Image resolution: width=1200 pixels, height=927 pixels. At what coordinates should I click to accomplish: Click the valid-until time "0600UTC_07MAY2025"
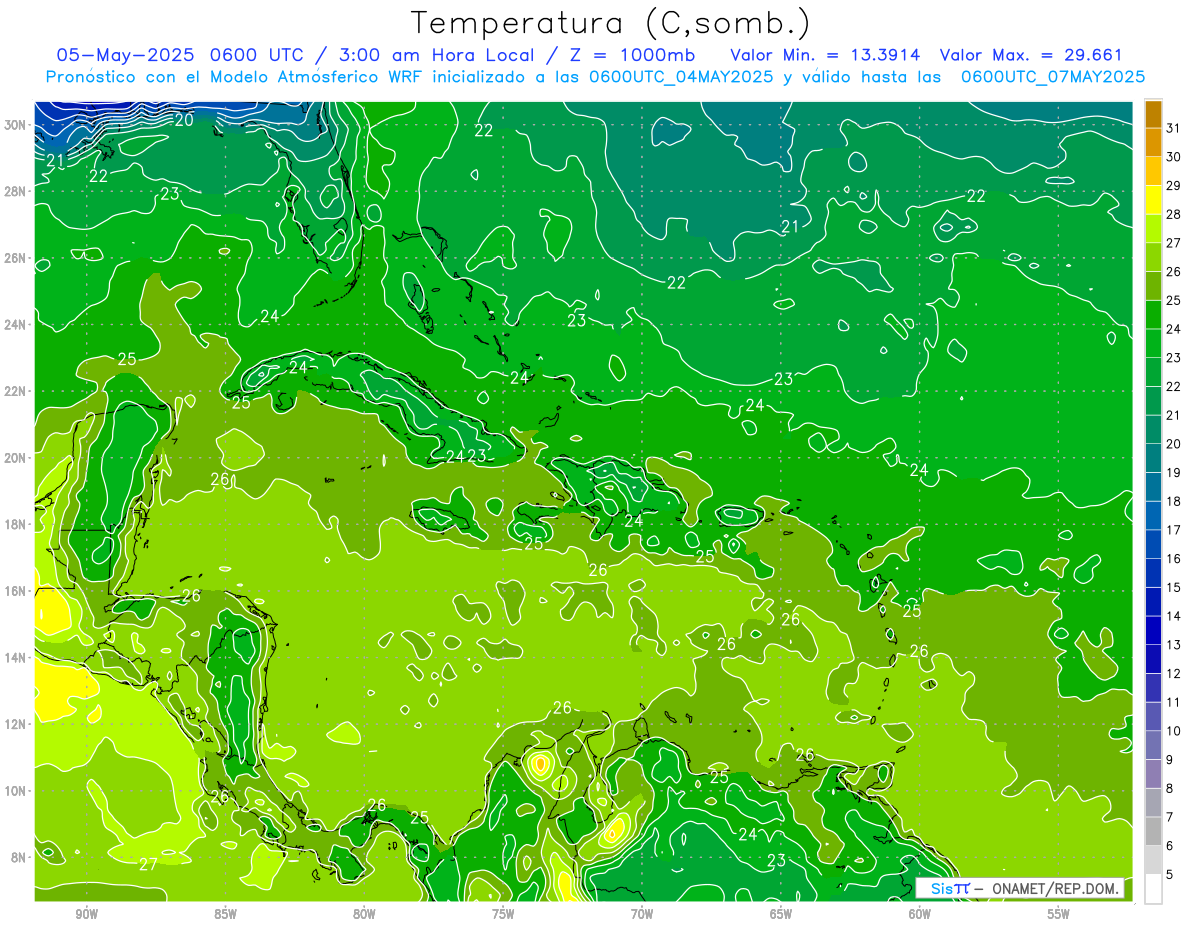[1052, 76]
